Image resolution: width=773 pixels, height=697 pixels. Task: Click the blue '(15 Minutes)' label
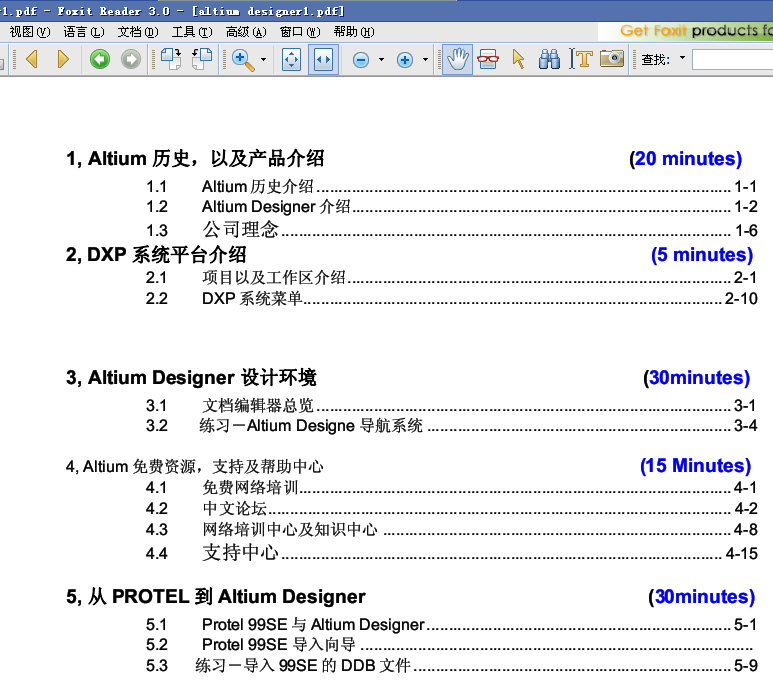tap(696, 466)
